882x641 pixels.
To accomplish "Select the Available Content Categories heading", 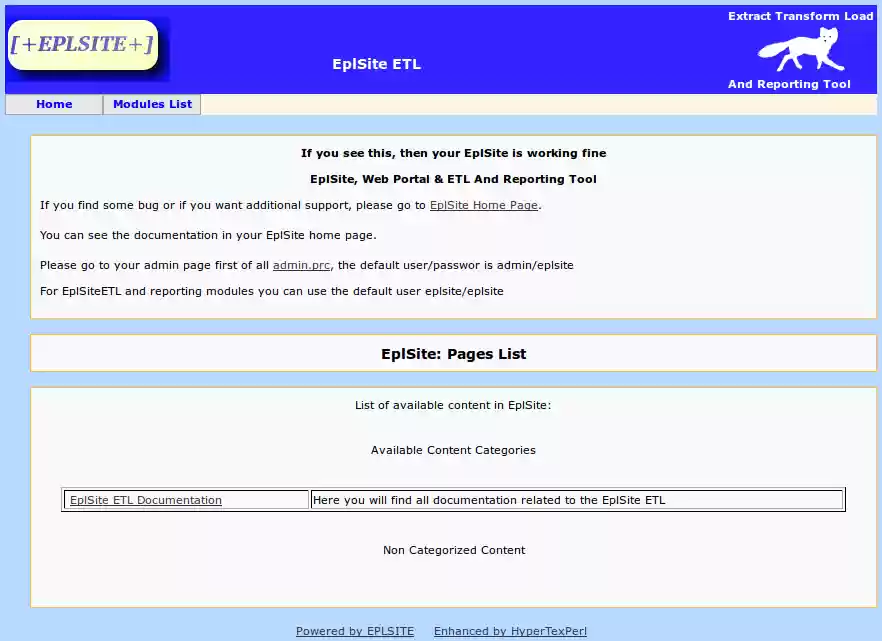I will [453, 450].
